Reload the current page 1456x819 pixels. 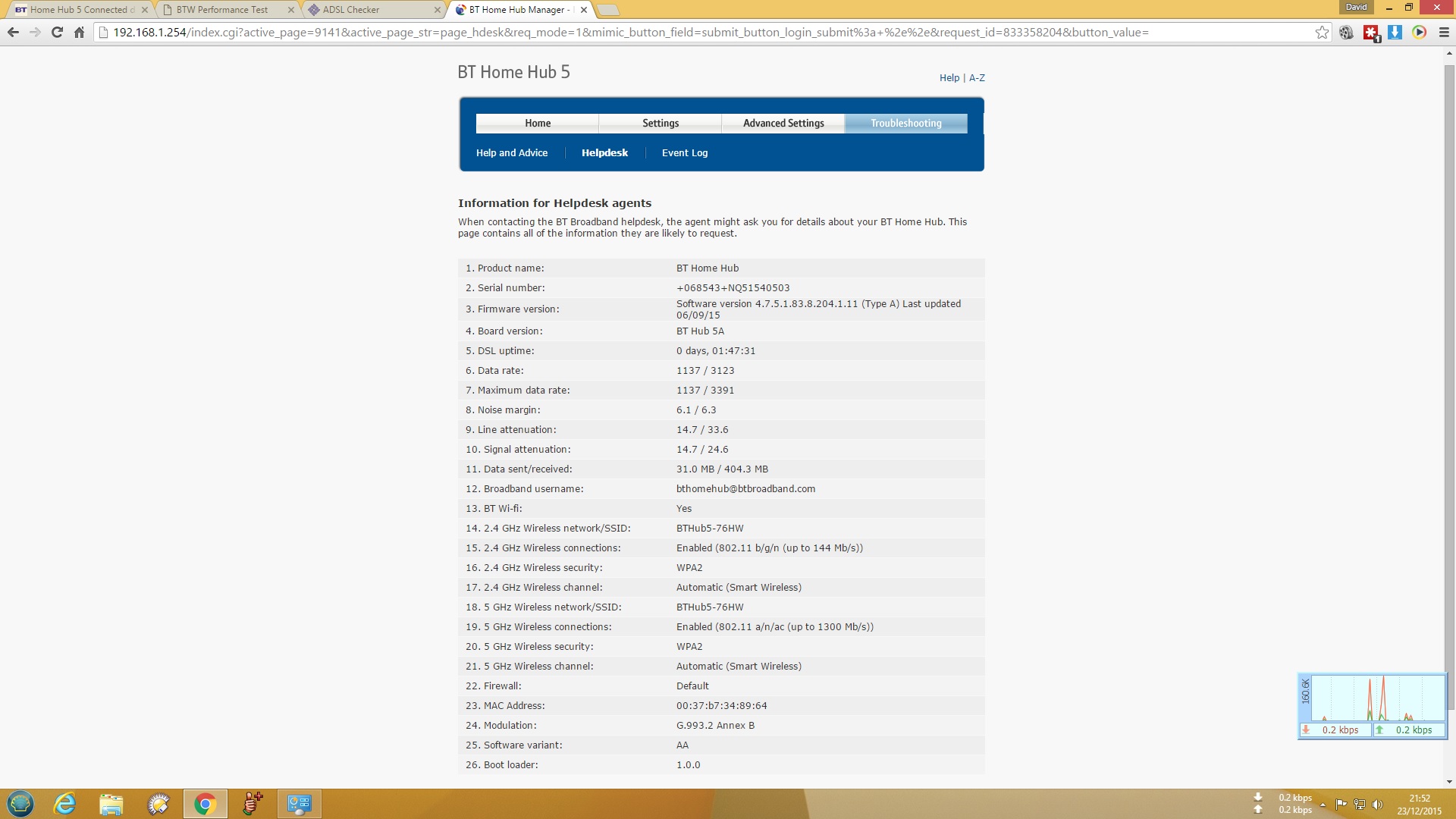tap(57, 33)
